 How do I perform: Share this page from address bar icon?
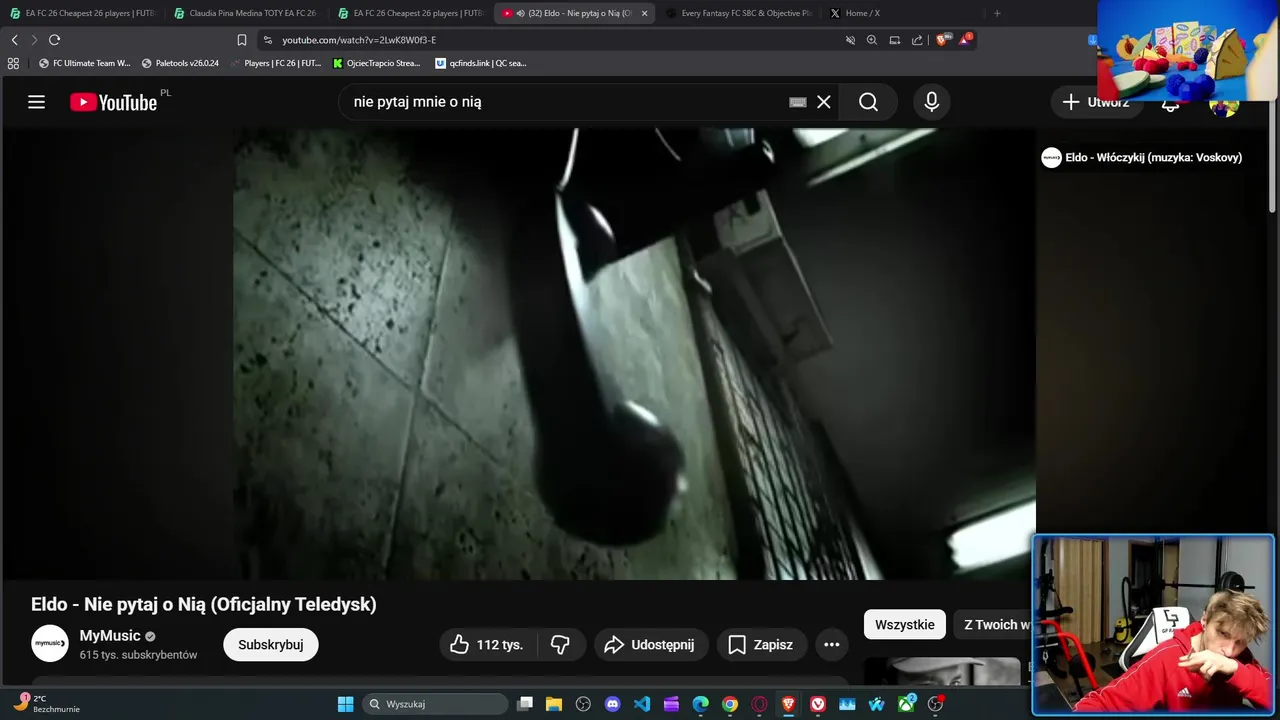(x=917, y=40)
